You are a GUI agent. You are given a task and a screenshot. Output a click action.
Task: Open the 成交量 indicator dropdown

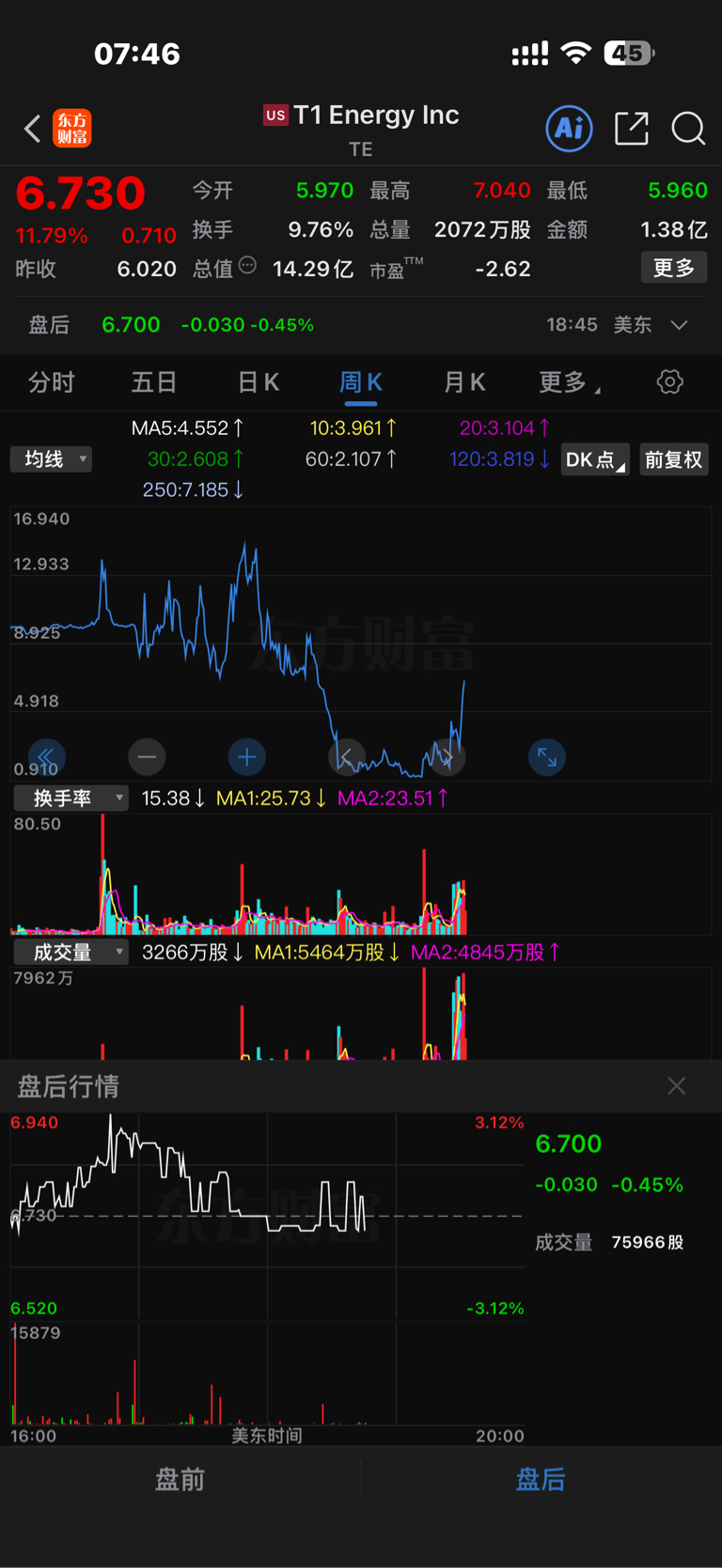[71, 953]
